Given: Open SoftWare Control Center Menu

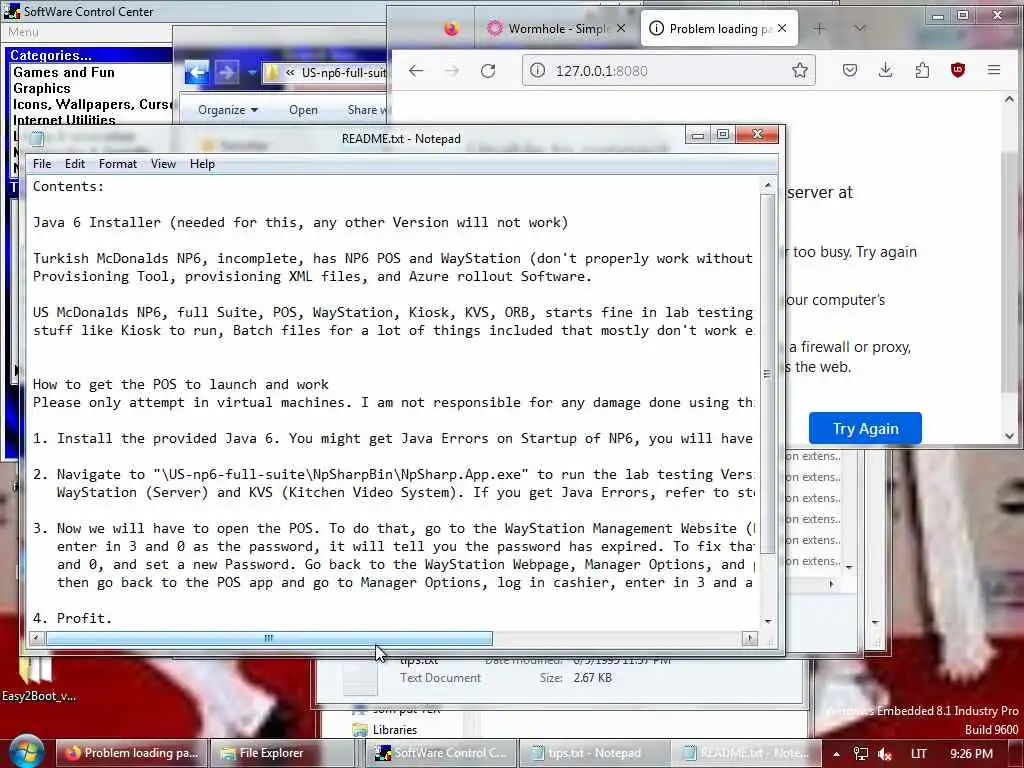Looking at the screenshot, I should click(24, 32).
